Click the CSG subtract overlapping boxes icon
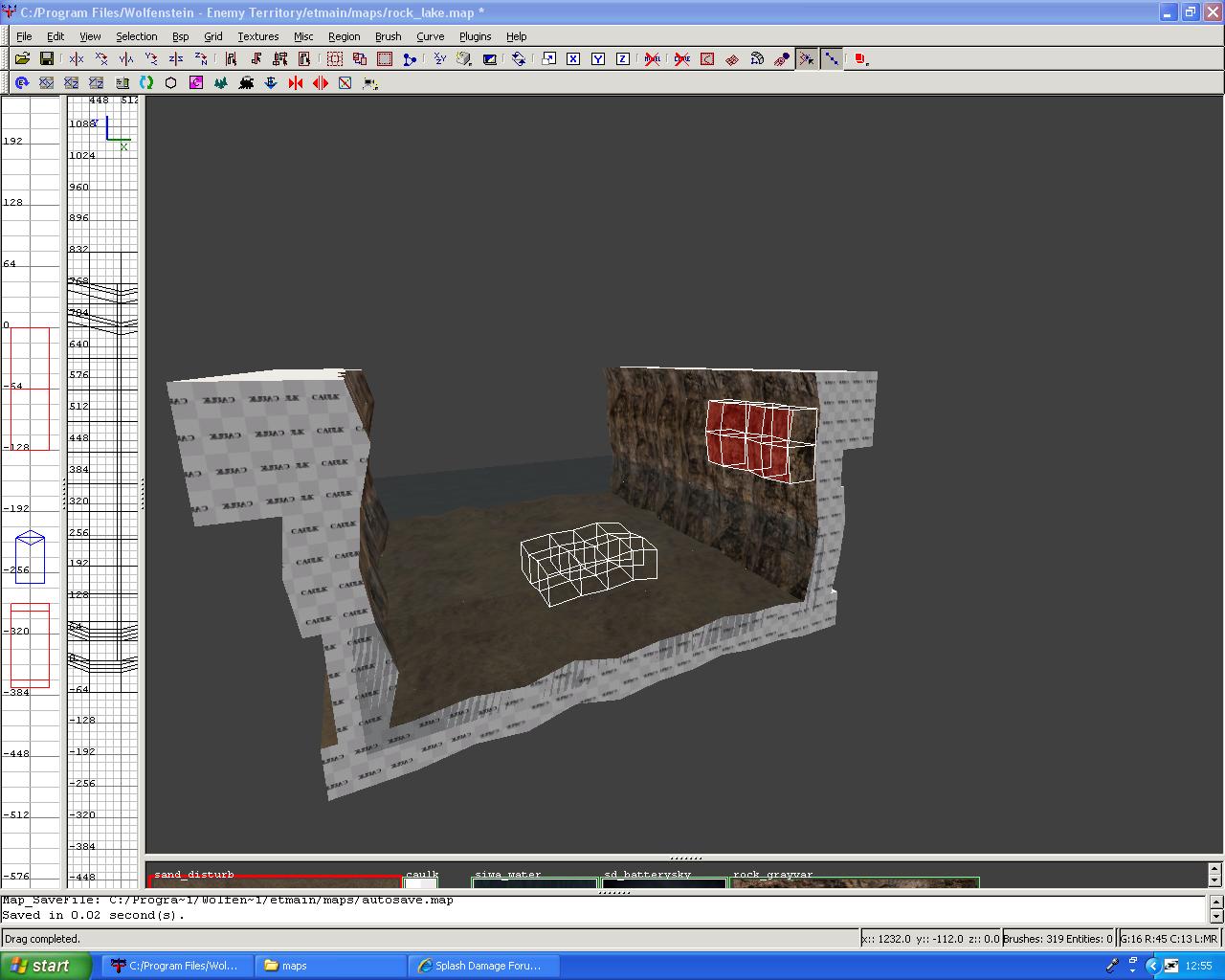 pyautogui.click(x=360, y=59)
